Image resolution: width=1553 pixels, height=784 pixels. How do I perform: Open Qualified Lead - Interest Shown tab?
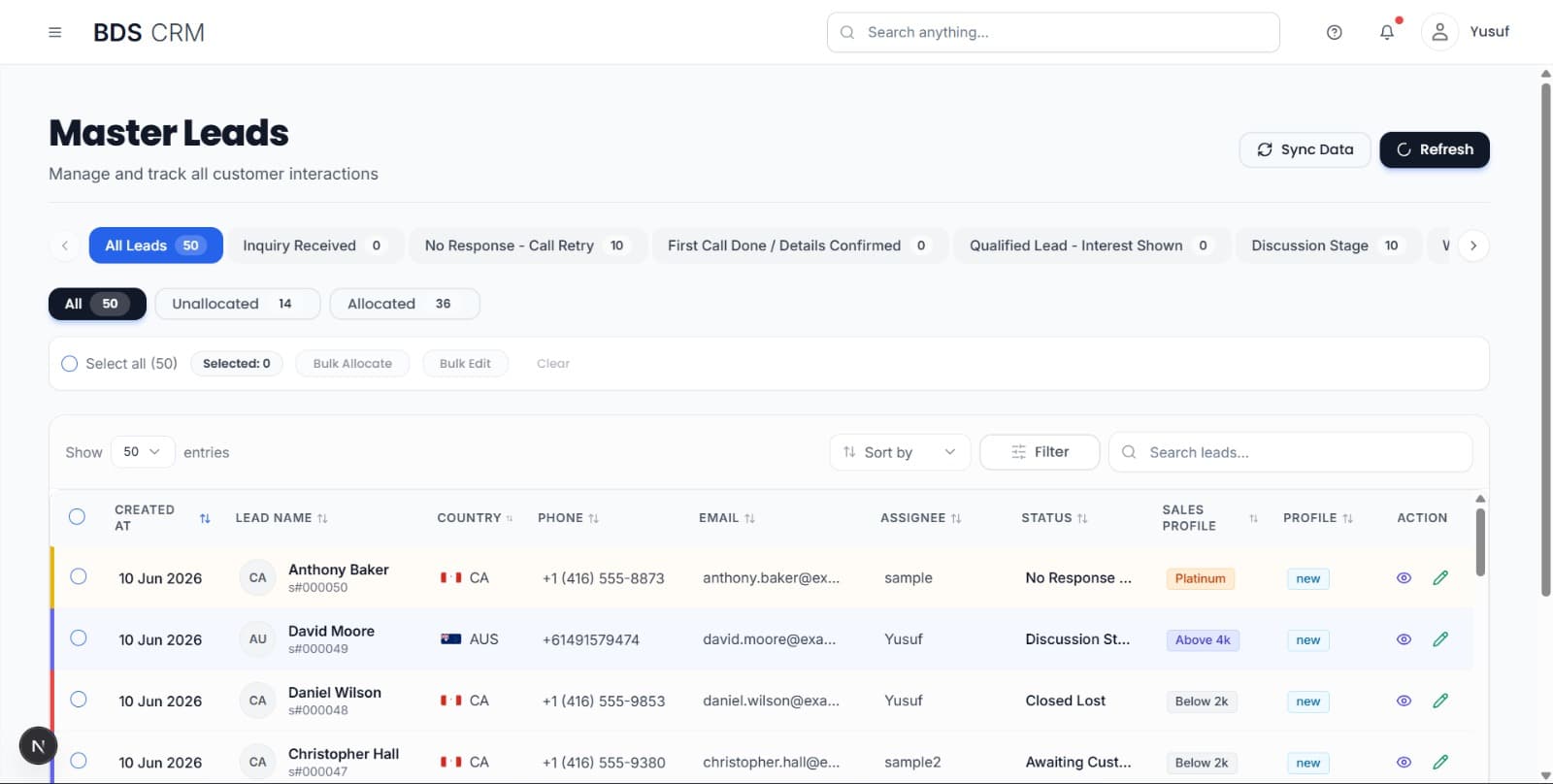pyautogui.click(x=1092, y=245)
